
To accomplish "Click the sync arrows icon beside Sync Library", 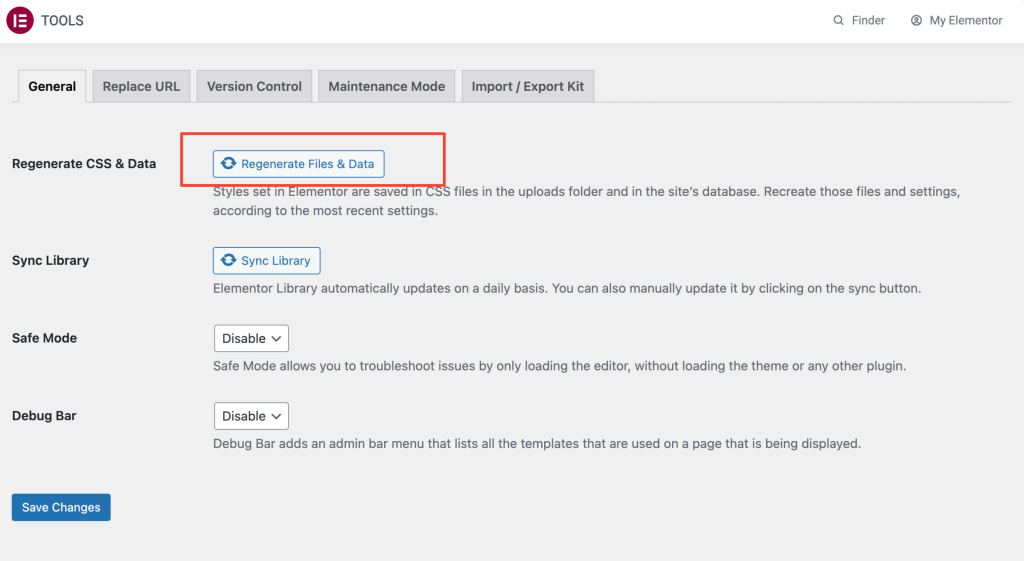I will pos(229,261).
